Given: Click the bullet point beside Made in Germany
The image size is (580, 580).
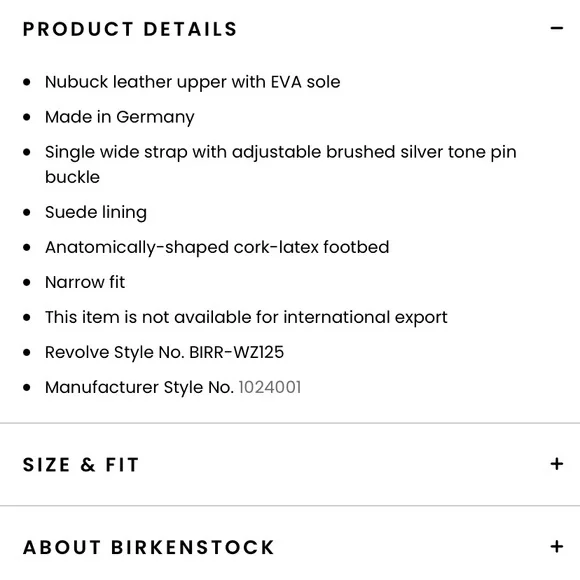Looking at the screenshot, I should click(27, 117).
